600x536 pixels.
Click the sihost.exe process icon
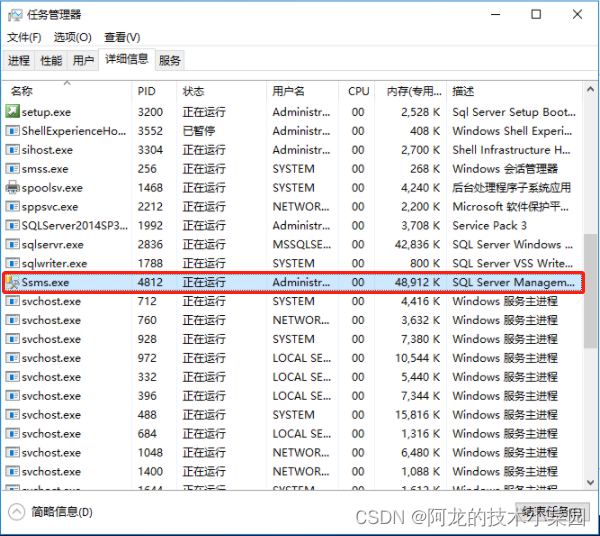[12, 150]
